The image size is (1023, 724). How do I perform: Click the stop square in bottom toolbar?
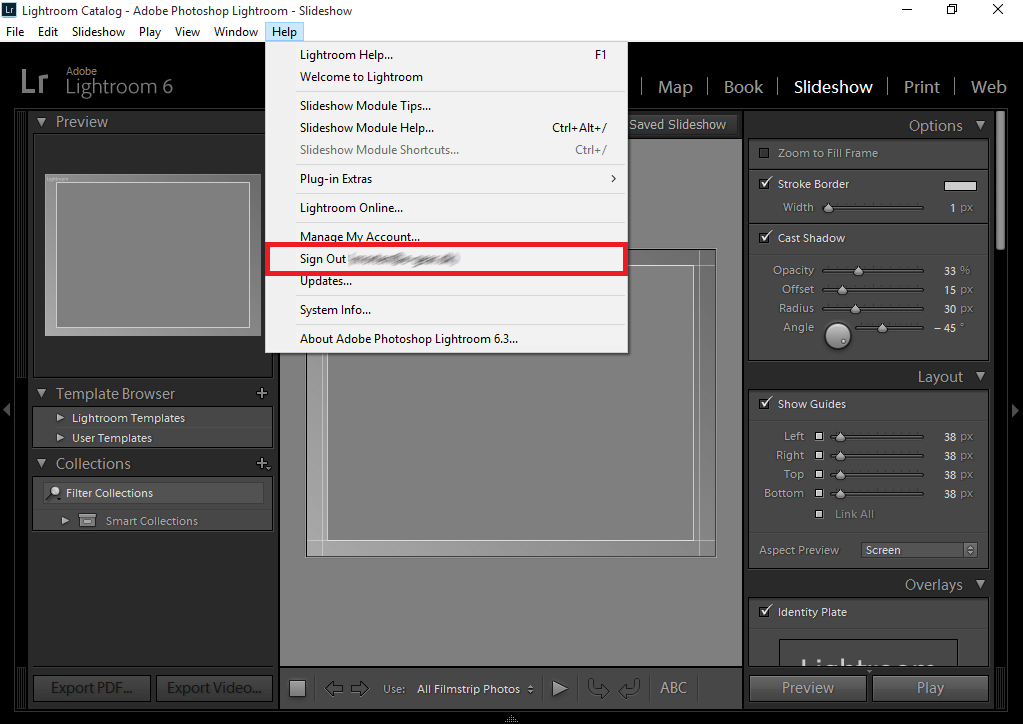[x=298, y=688]
